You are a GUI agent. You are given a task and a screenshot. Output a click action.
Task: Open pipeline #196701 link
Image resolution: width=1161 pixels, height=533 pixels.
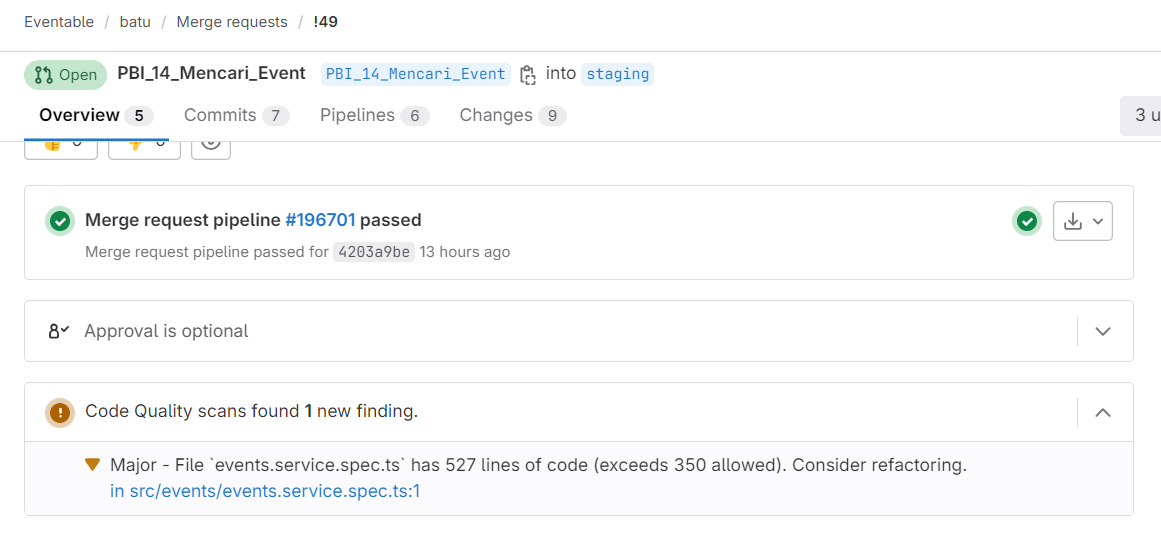tap(320, 220)
